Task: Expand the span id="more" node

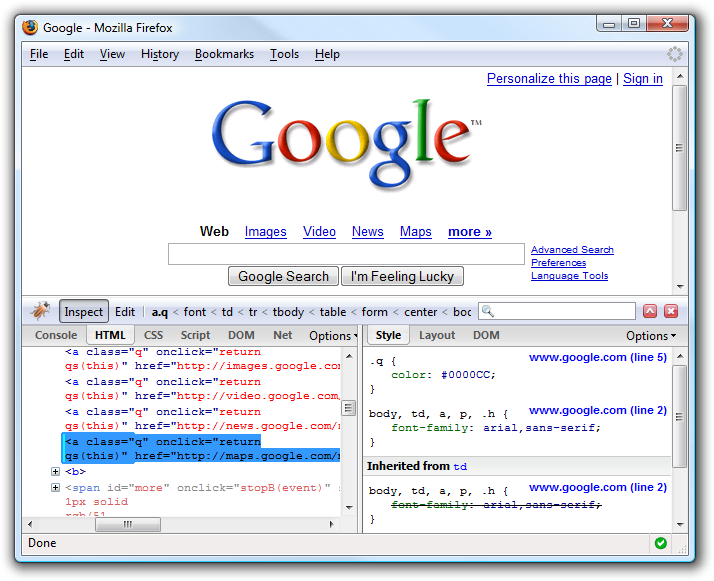Action: point(56,487)
